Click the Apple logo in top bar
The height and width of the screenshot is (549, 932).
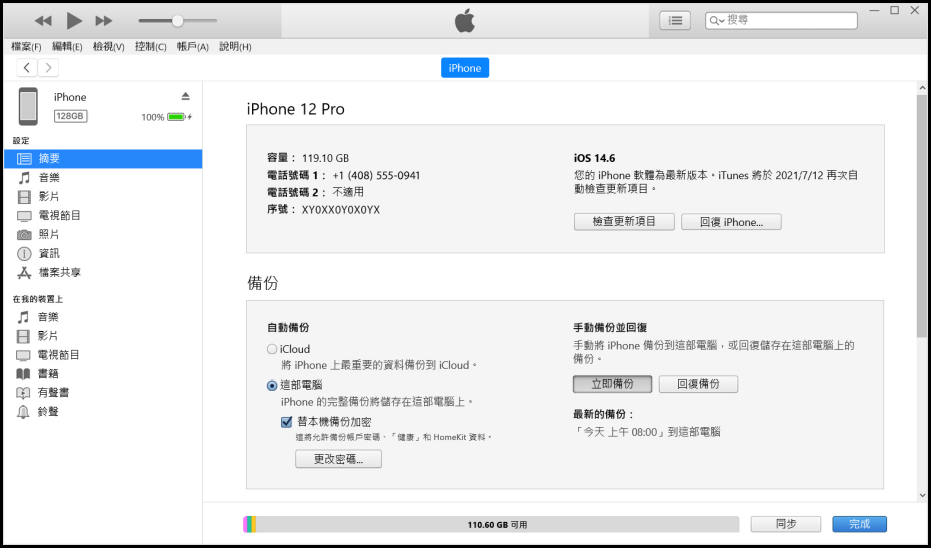pos(465,20)
